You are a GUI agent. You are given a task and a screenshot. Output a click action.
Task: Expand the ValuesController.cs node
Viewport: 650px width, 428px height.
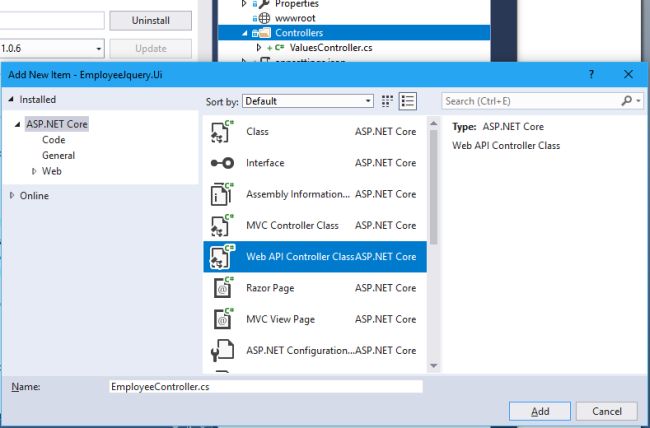259,48
